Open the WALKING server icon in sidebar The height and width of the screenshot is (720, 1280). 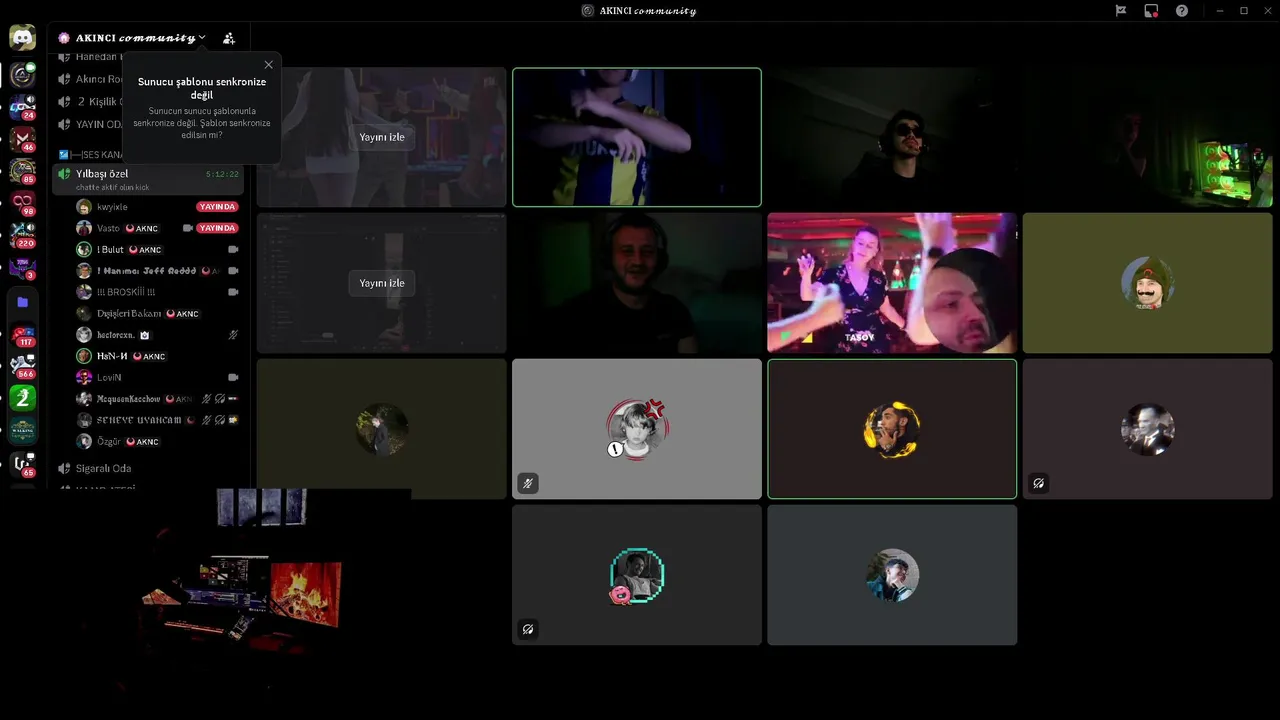click(22, 430)
